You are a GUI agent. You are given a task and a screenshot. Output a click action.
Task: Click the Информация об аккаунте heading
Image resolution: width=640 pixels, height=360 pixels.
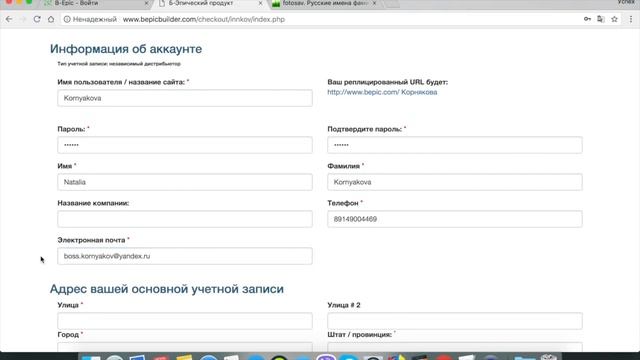(126, 49)
